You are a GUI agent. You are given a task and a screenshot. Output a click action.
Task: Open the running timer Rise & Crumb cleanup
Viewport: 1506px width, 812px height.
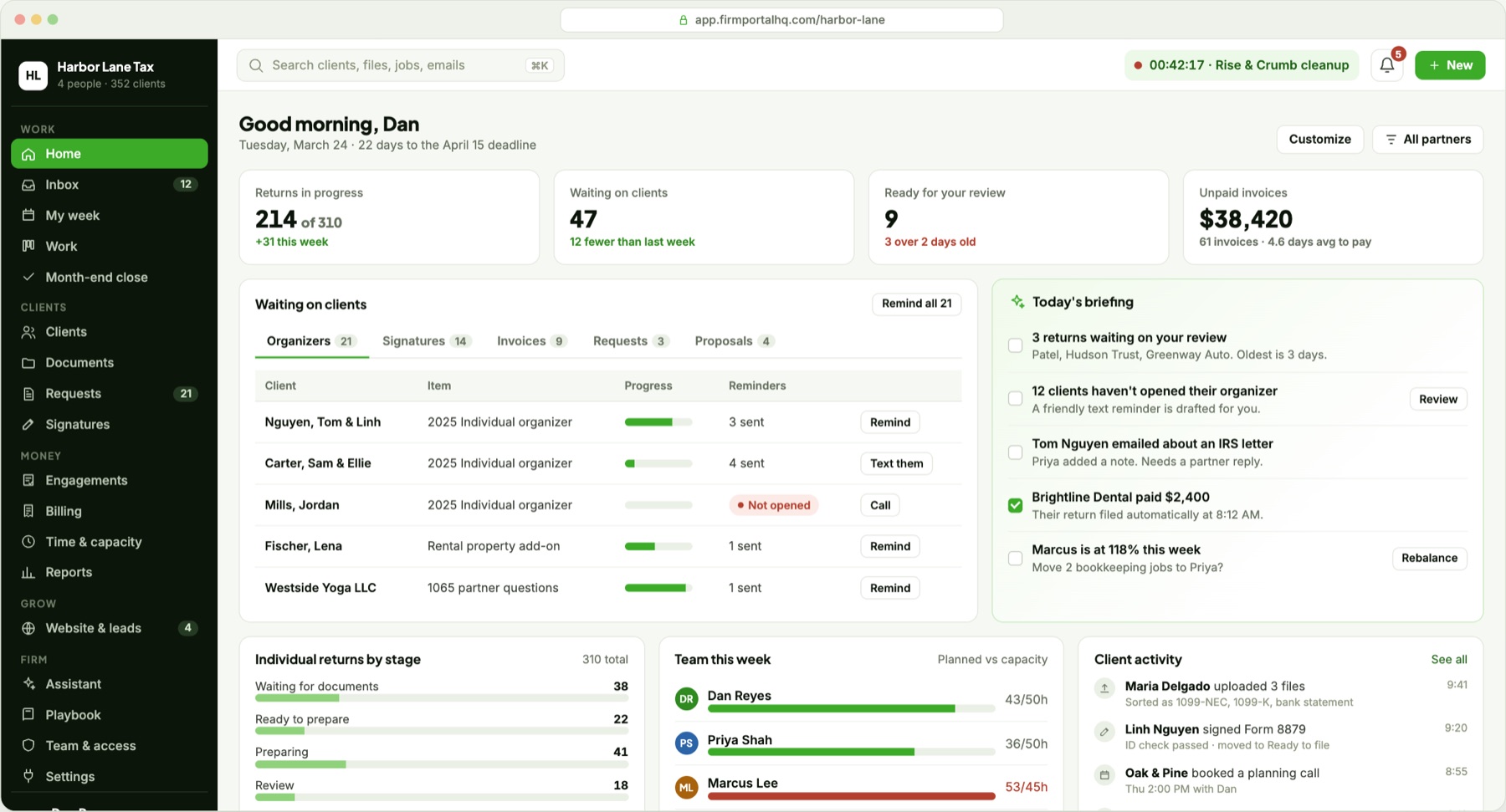click(x=1241, y=65)
